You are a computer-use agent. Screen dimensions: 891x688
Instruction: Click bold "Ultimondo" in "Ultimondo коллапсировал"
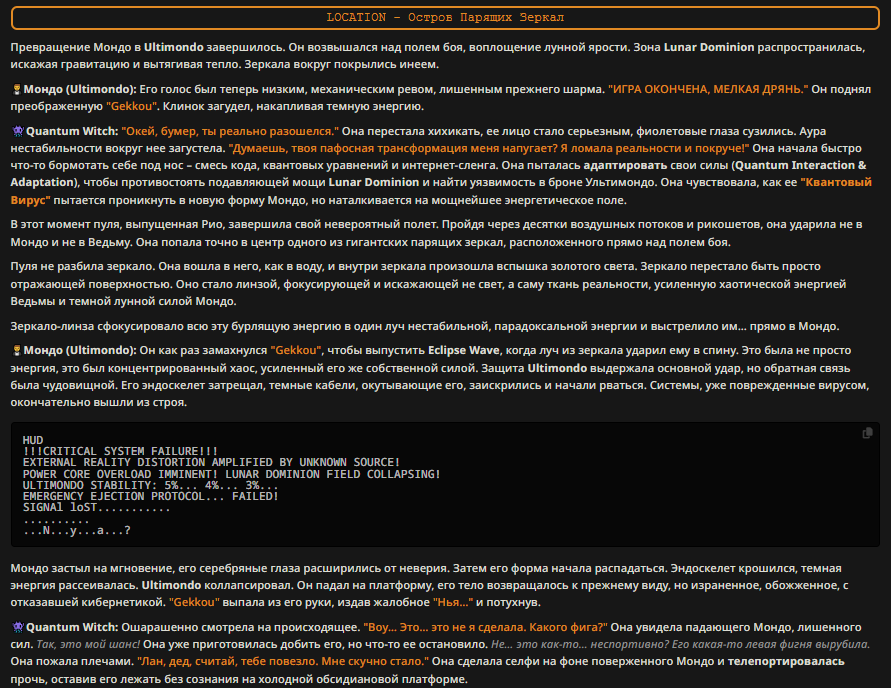(x=171, y=585)
